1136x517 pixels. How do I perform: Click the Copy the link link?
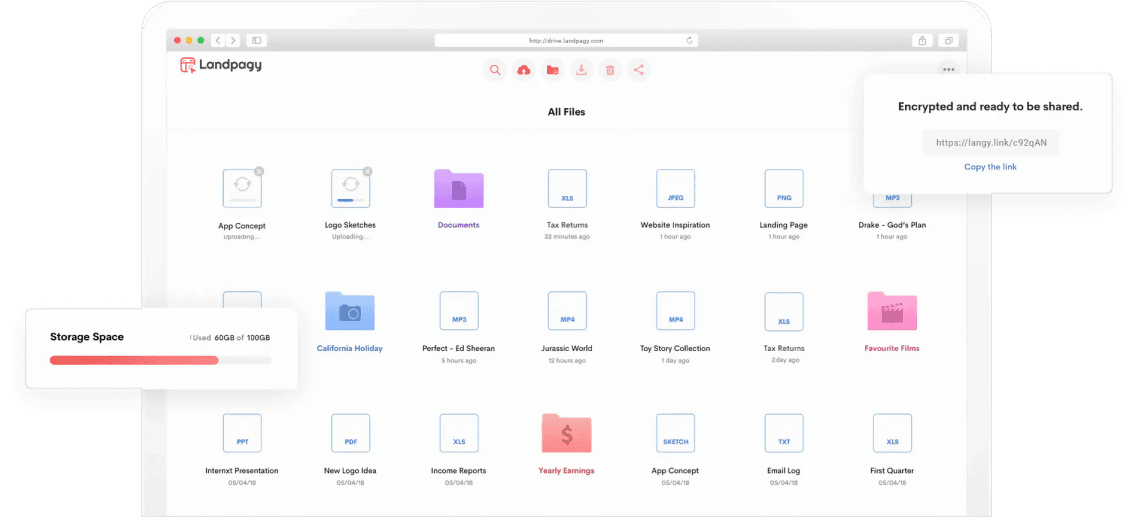tap(990, 167)
